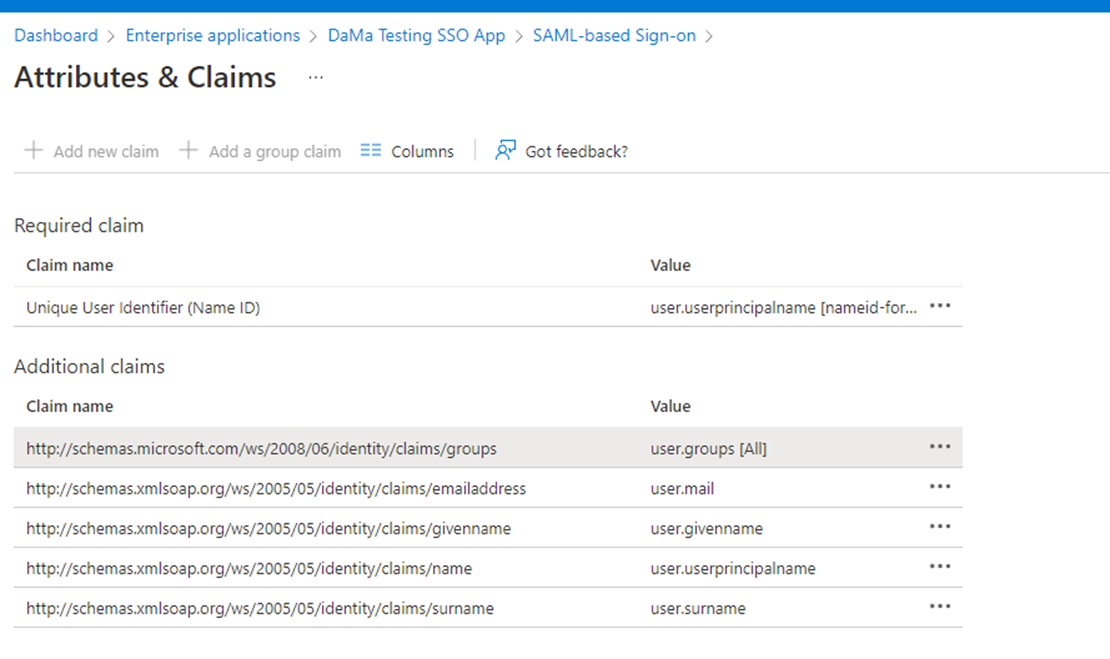The height and width of the screenshot is (659, 1110).
Task: Click the plus icon for Add a group claim
Action: click(188, 151)
